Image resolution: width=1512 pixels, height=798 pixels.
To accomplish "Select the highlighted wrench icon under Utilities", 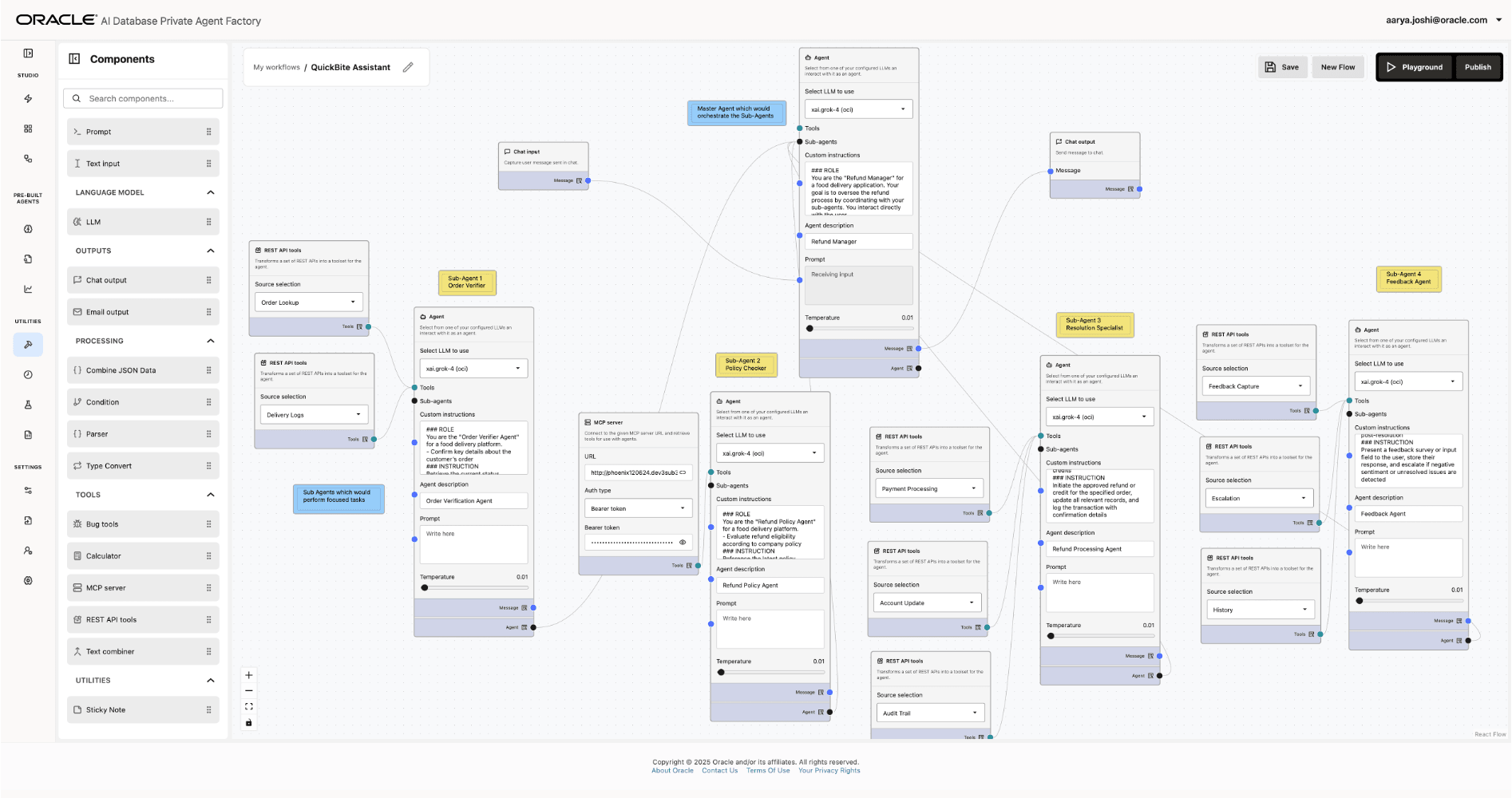I will pos(28,345).
